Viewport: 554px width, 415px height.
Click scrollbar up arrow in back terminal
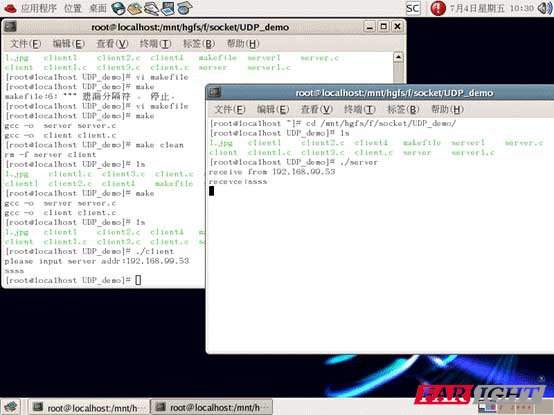[398, 57]
